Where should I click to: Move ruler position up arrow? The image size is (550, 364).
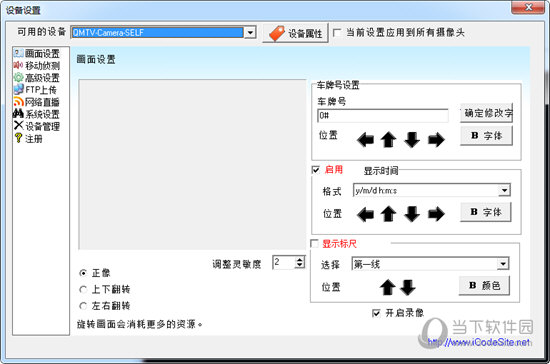click(388, 287)
